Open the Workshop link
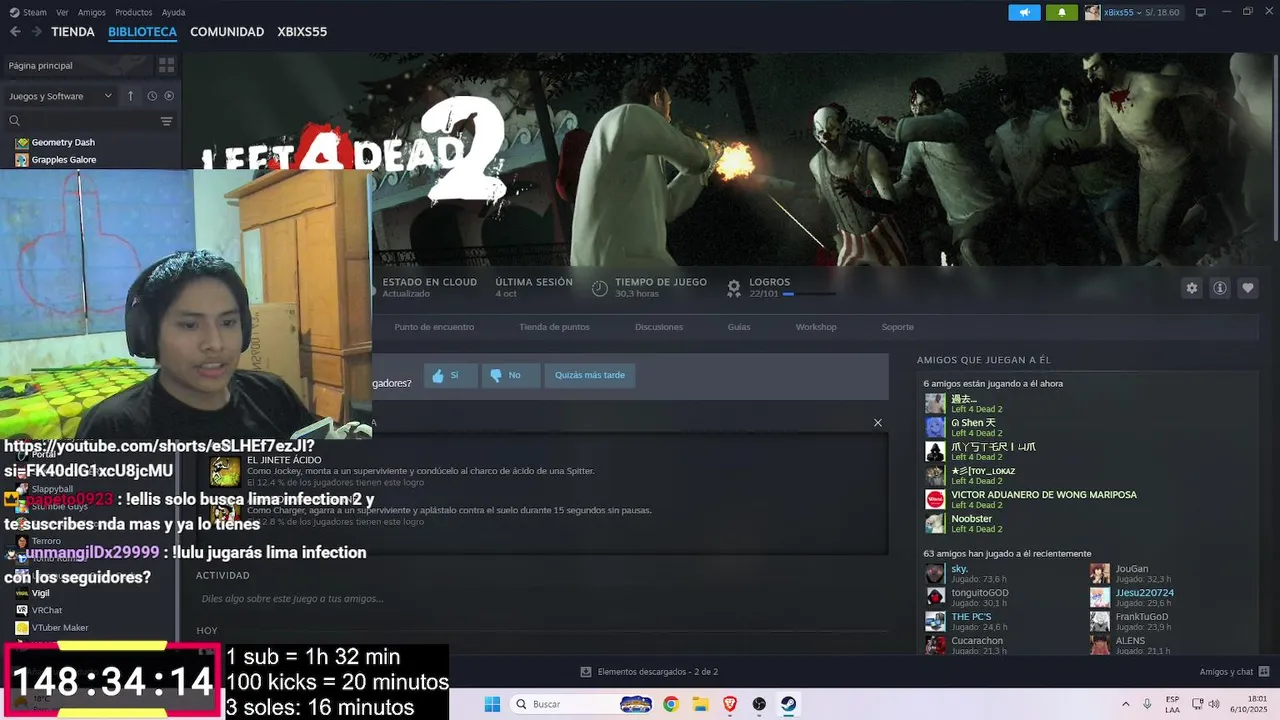 (x=816, y=327)
